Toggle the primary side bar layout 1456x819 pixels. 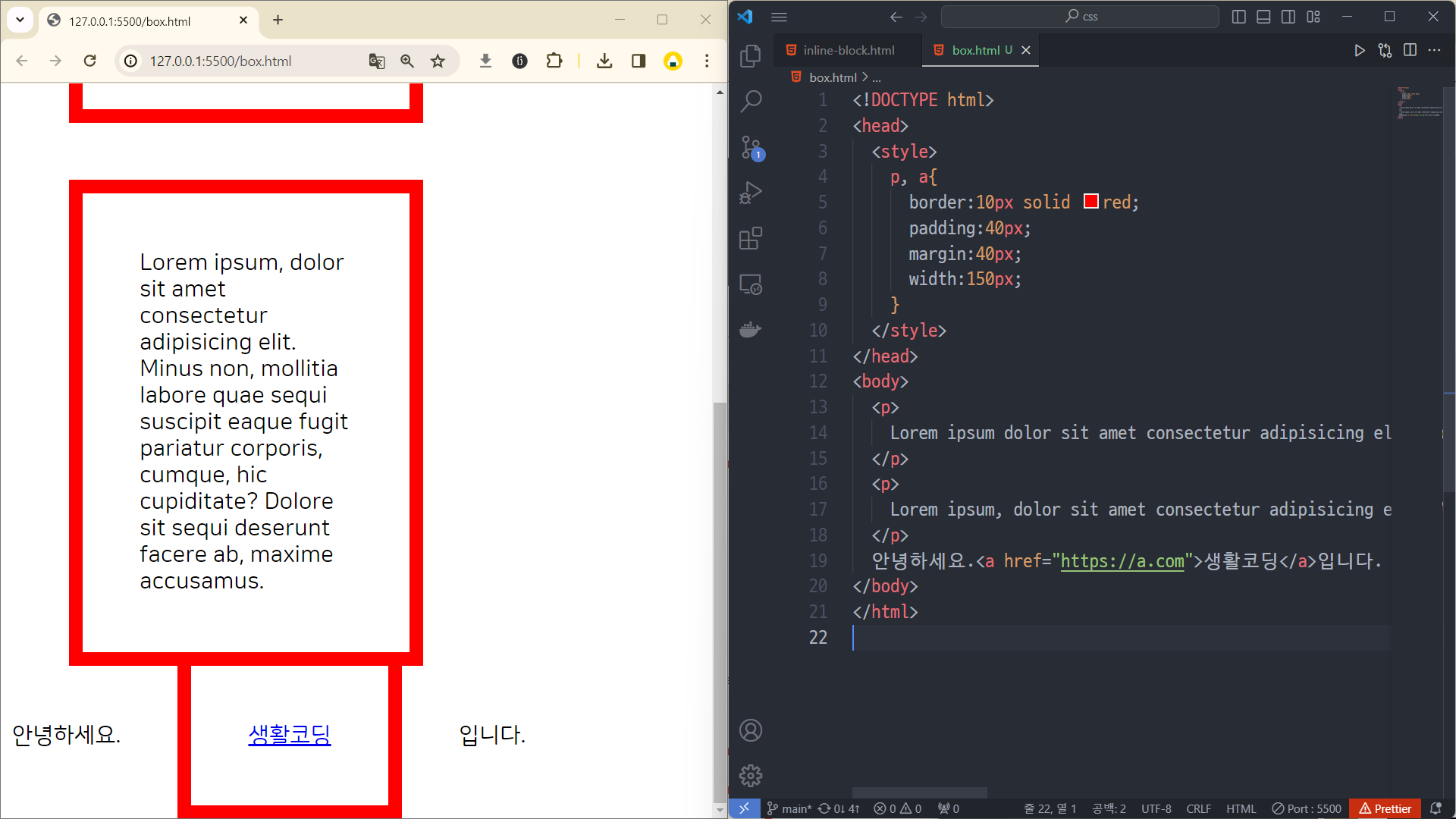tap(1239, 17)
